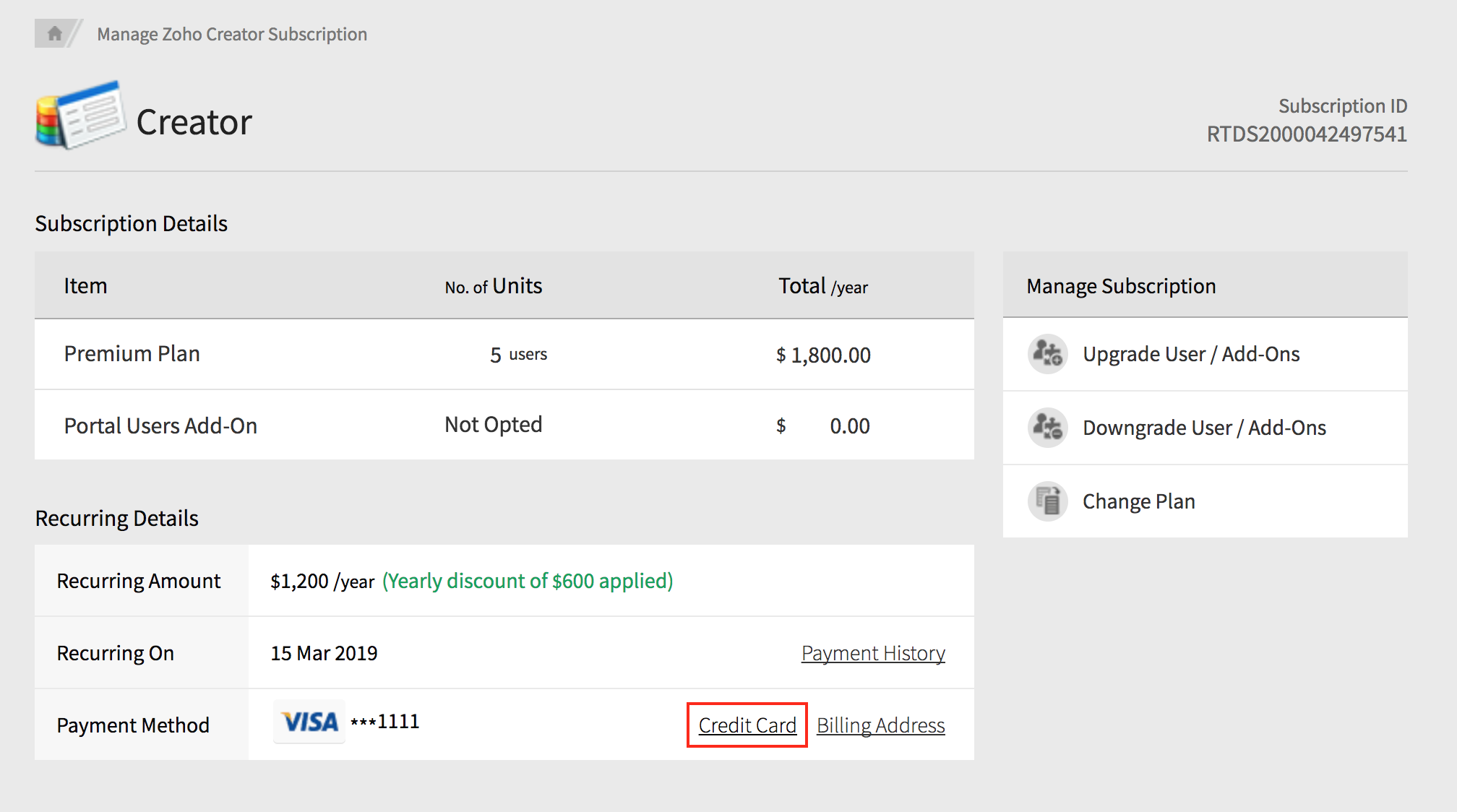Click the recurring date 15 Mar 2019
The image size is (1457, 812).
coord(324,653)
